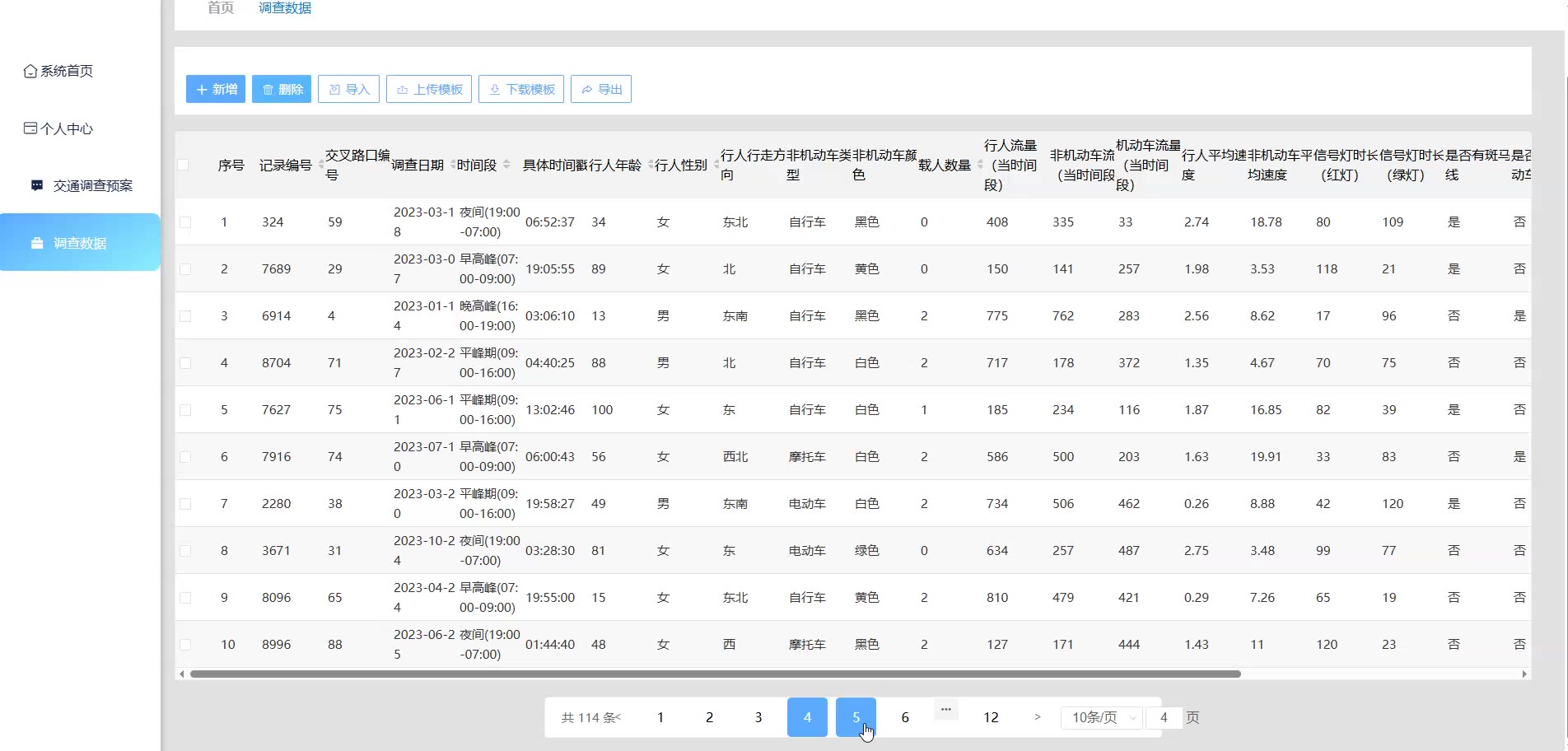Sort the table by 时间段 column
The image size is (1568, 751).
pos(506,165)
